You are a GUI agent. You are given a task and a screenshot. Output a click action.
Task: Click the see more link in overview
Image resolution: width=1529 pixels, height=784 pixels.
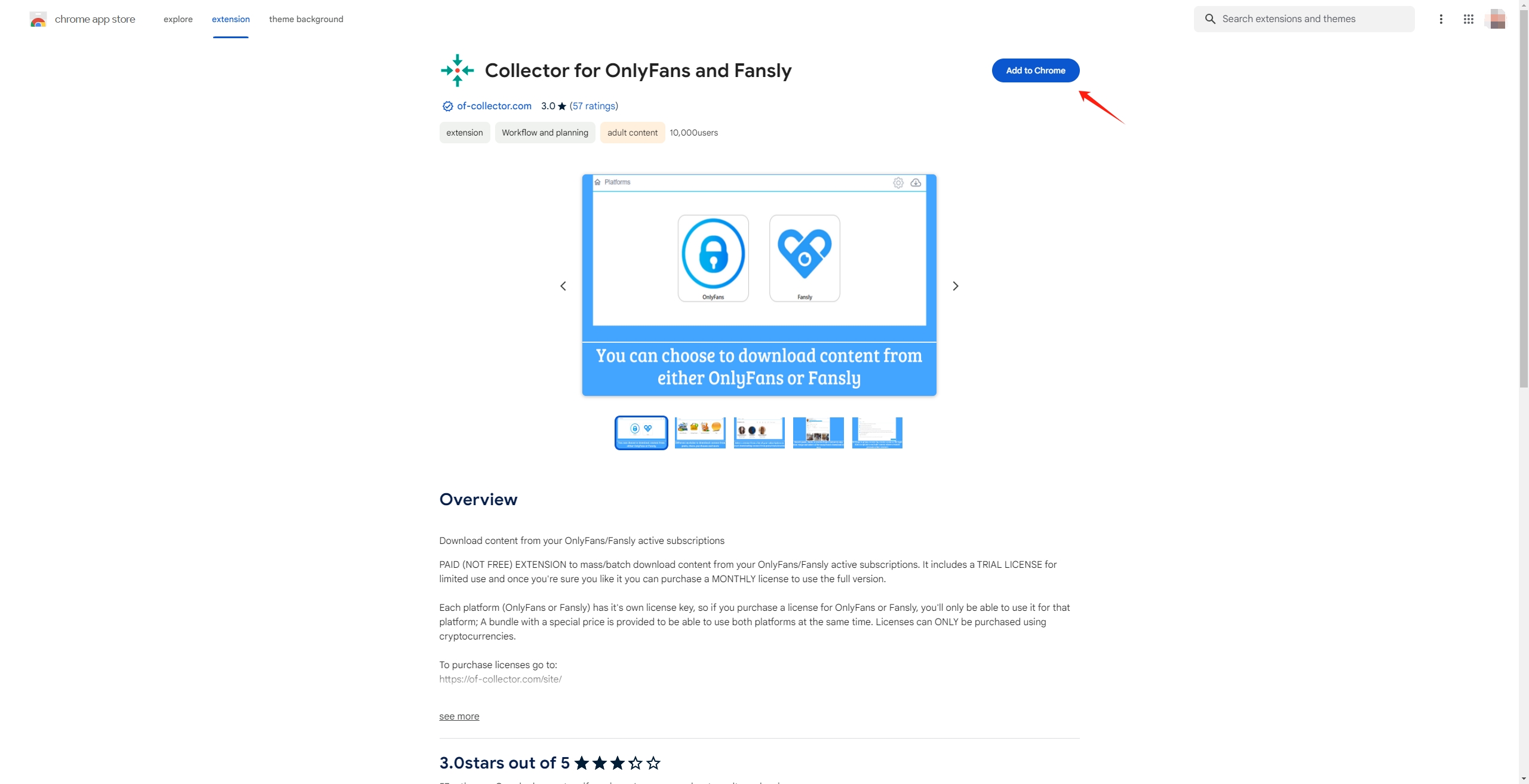point(459,716)
